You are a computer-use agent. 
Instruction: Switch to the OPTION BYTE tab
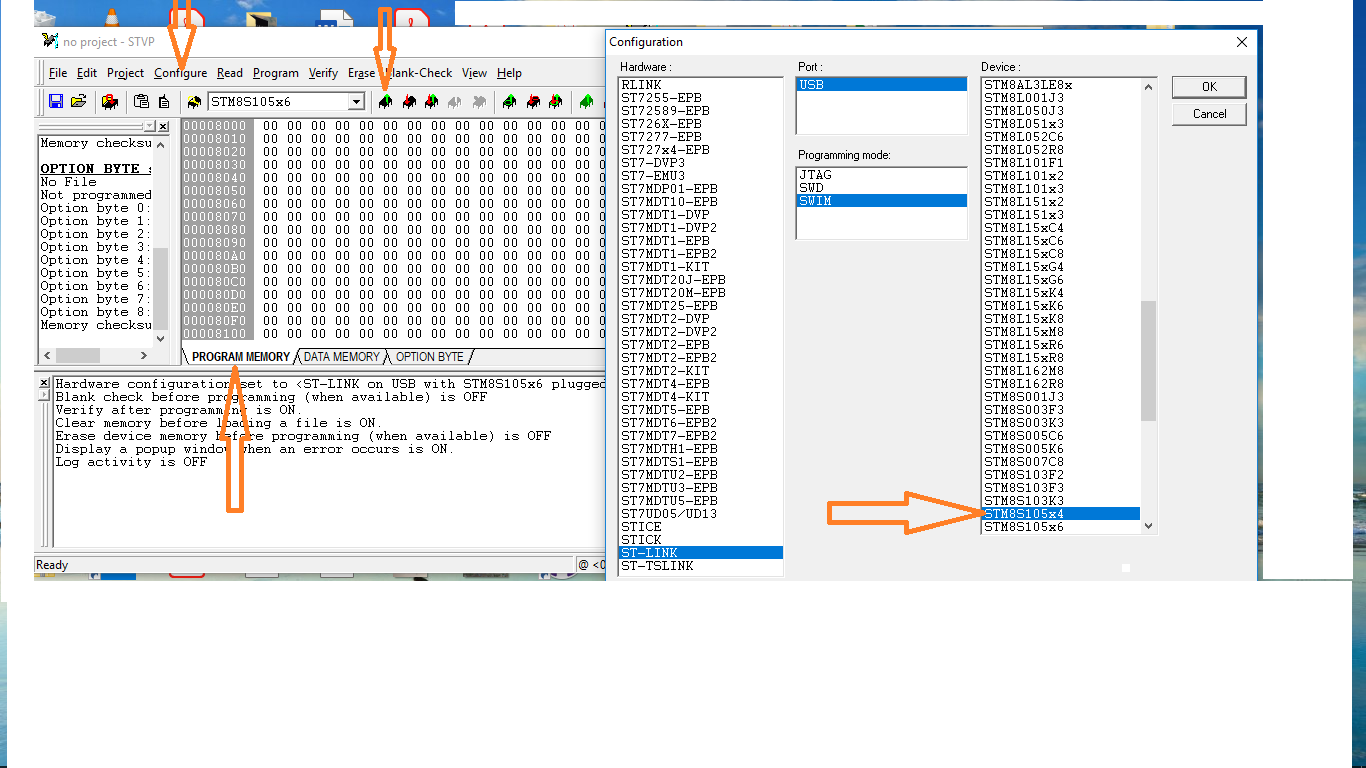pyautogui.click(x=430, y=357)
